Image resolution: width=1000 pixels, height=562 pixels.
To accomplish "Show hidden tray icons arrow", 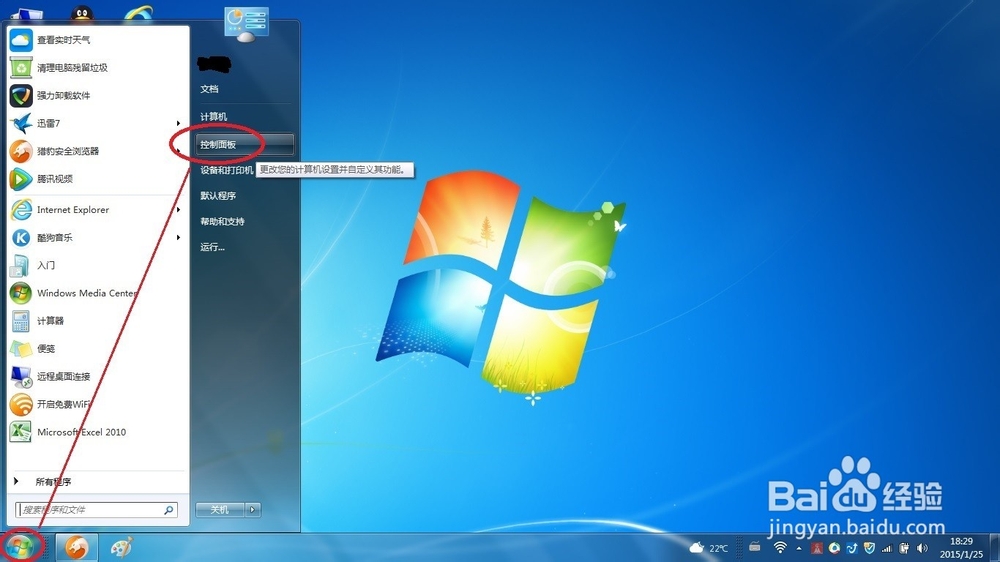I will (x=798, y=548).
